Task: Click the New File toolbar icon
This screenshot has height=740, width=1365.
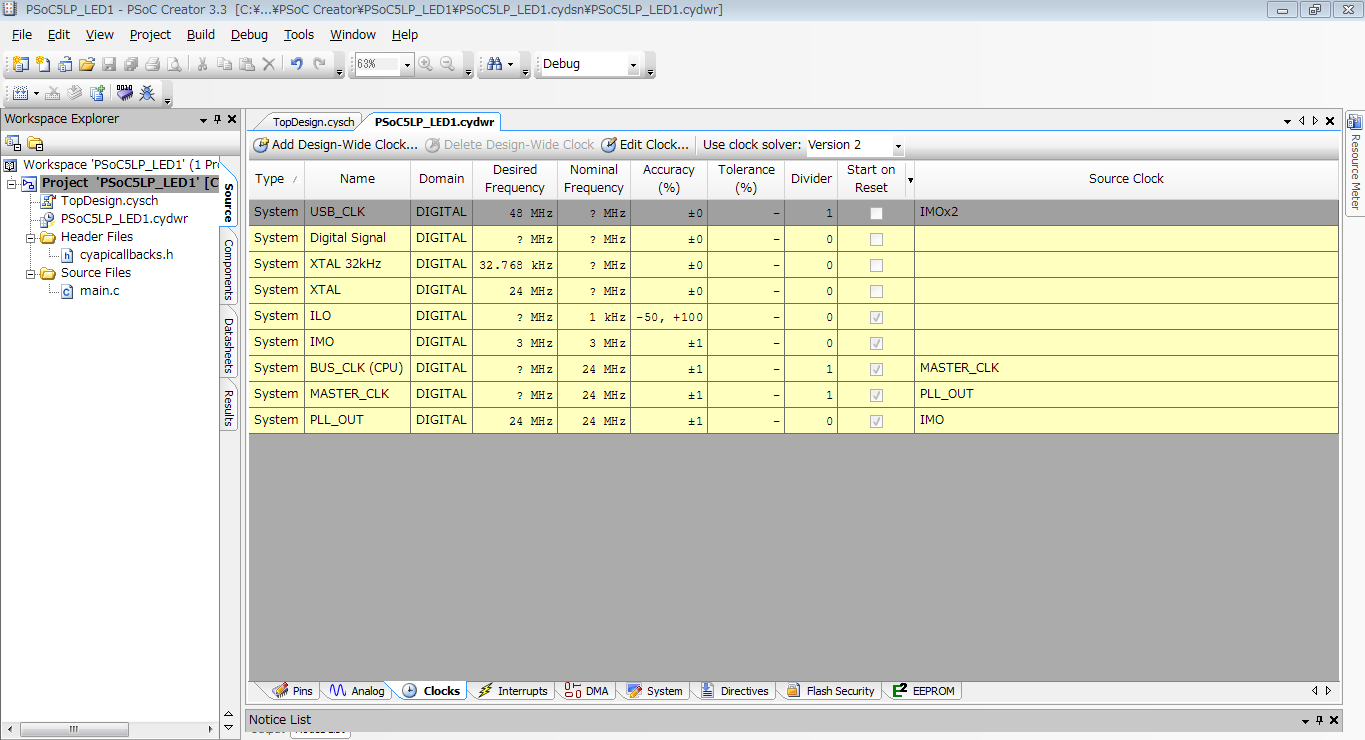Action: pyautogui.click(x=43, y=64)
